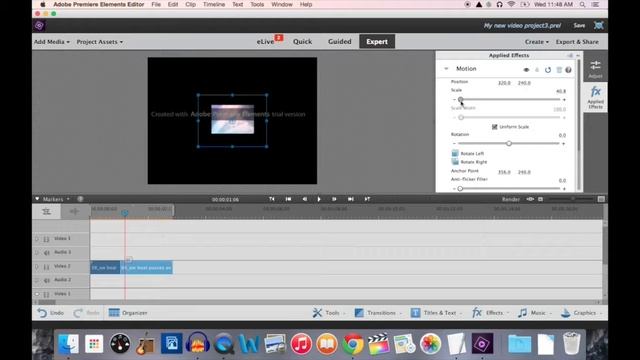Click the Undo button

pyautogui.click(x=51, y=313)
